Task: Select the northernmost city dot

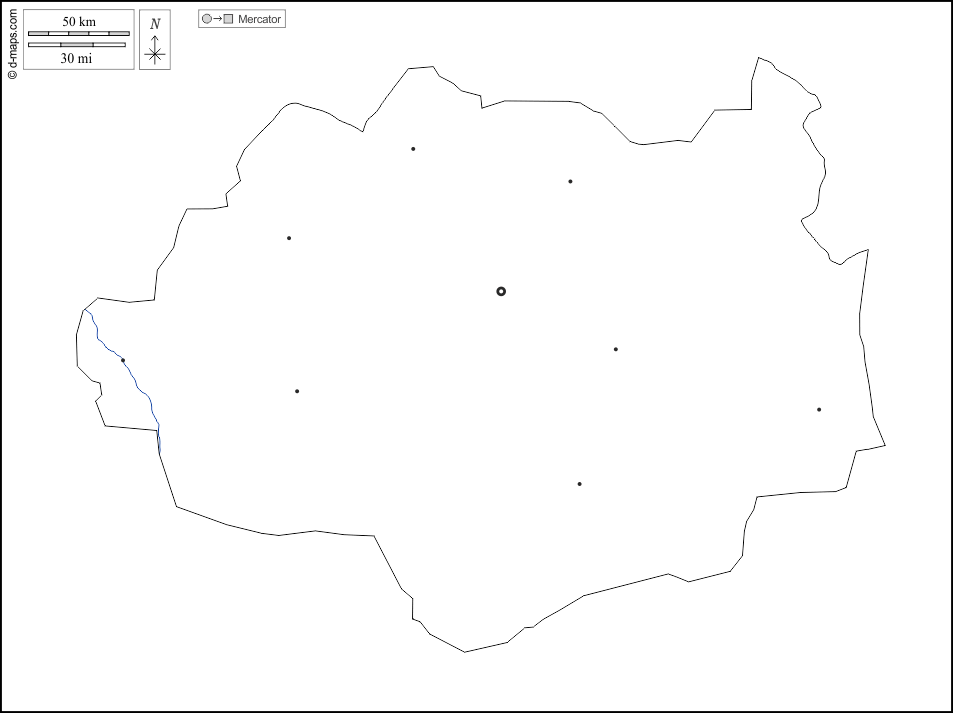Action: (413, 149)
